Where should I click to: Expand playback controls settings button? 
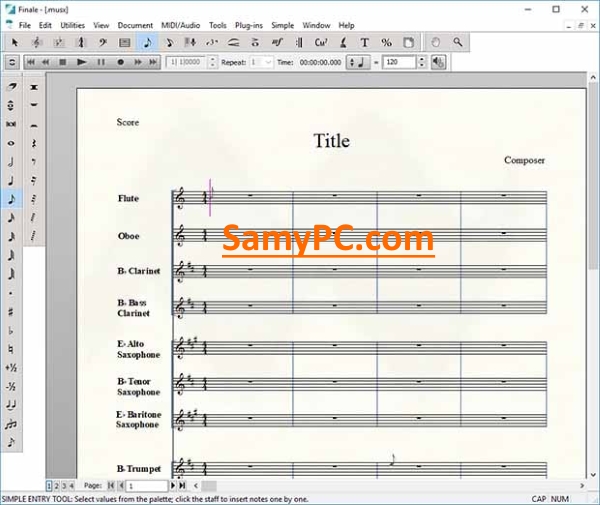pos(12,62)
